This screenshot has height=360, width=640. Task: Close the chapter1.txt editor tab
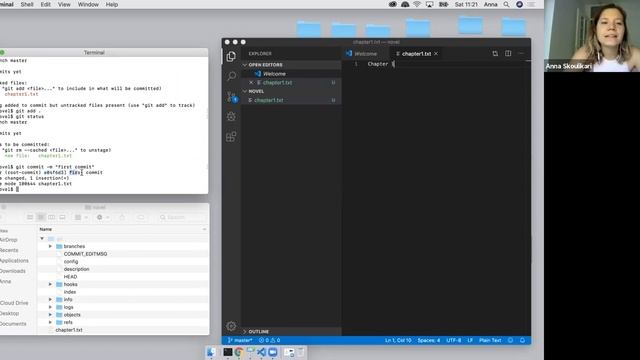(436, 53)
